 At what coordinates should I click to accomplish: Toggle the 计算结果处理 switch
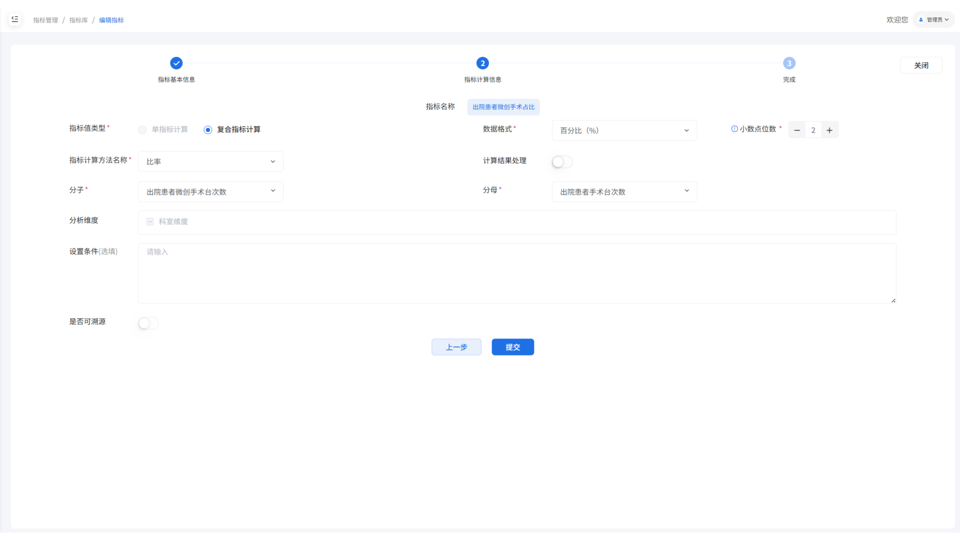point(561,161)
